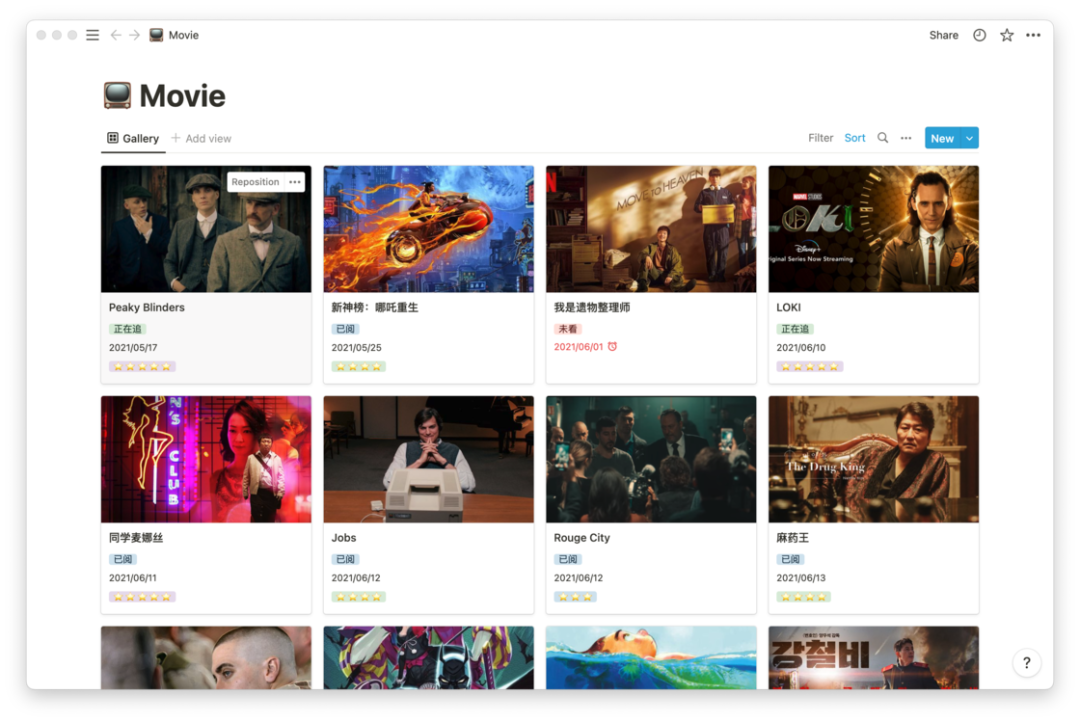
Task: Favorite this page with the star
Action: [x=1006, y=35]
